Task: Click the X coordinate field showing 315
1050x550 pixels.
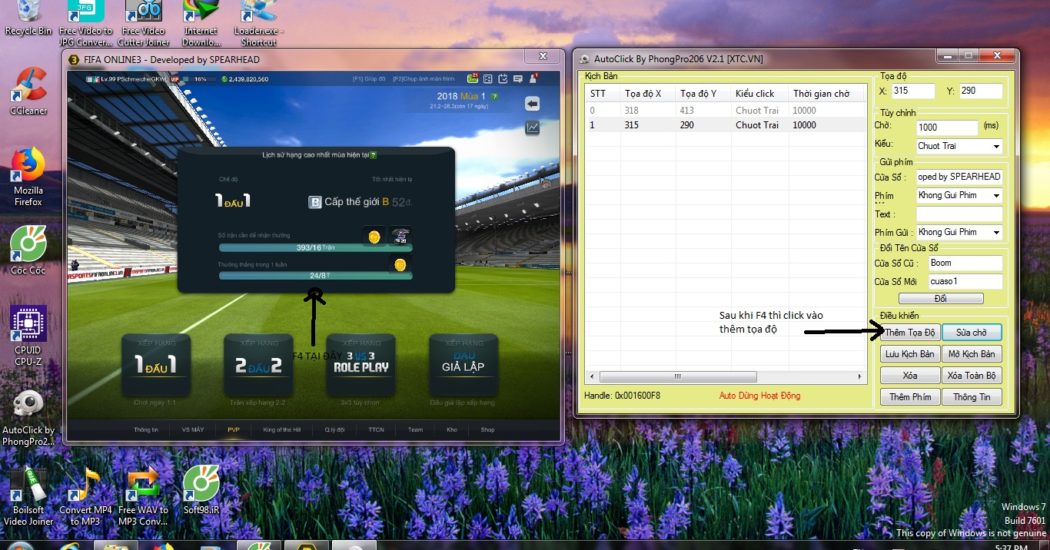Action: 912,91
